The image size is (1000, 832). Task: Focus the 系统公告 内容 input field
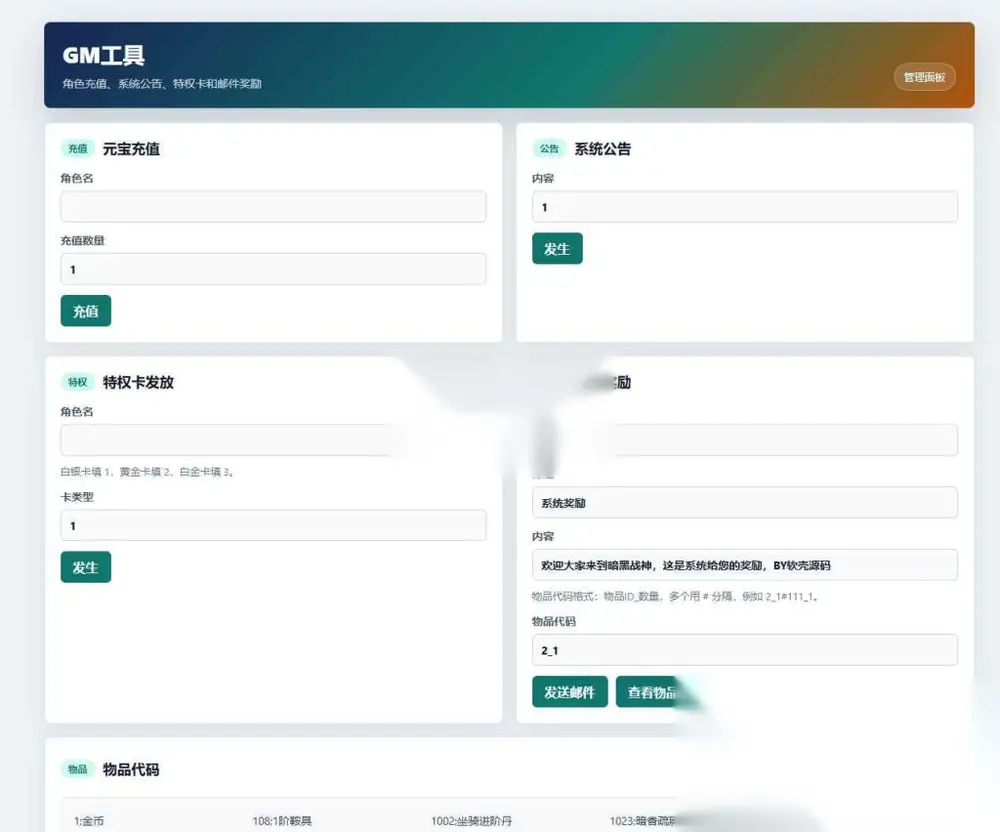click(x=745, y=207)
